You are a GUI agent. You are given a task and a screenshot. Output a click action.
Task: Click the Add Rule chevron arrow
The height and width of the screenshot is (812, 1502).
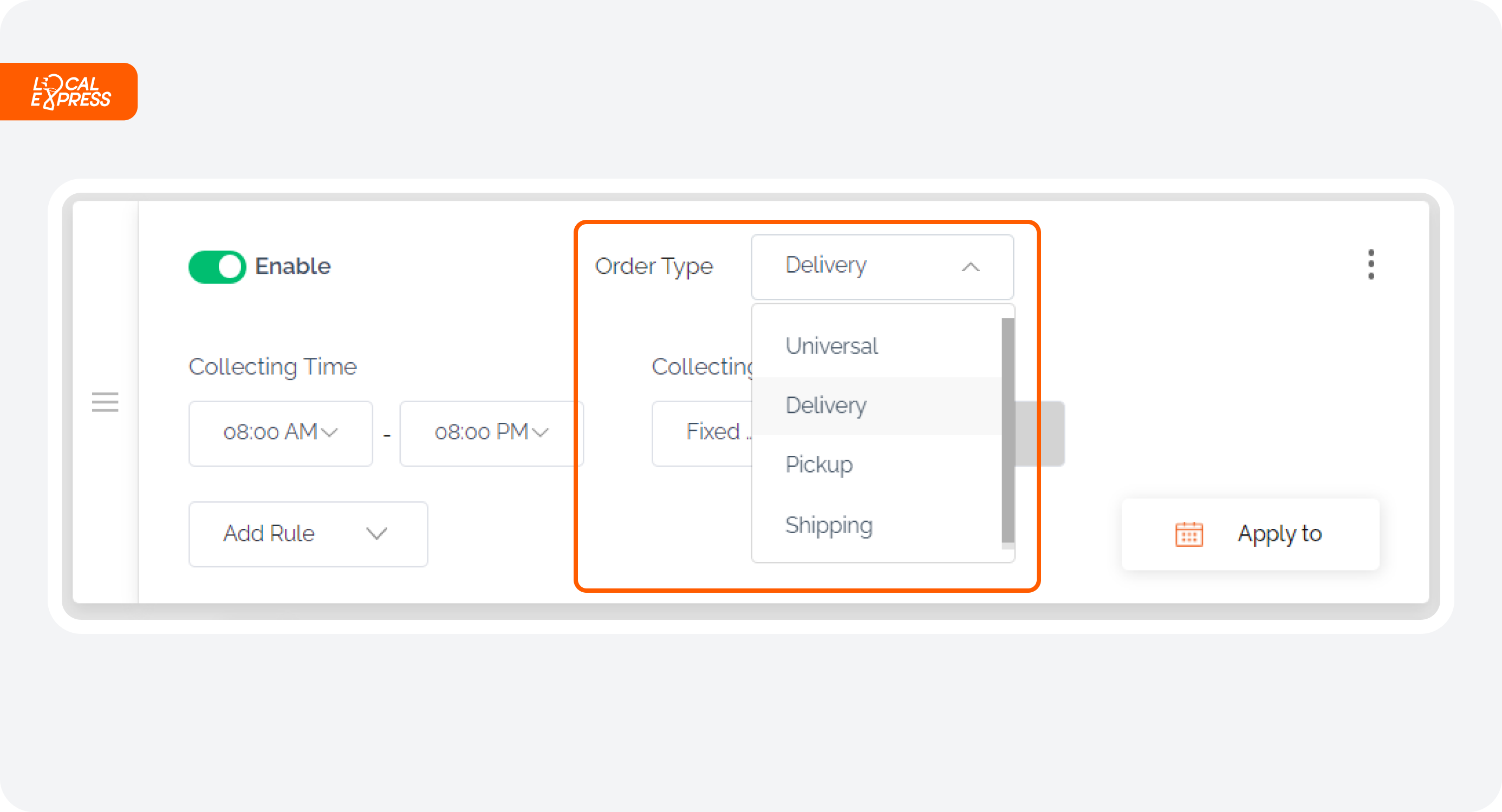(x=376, y=533)
